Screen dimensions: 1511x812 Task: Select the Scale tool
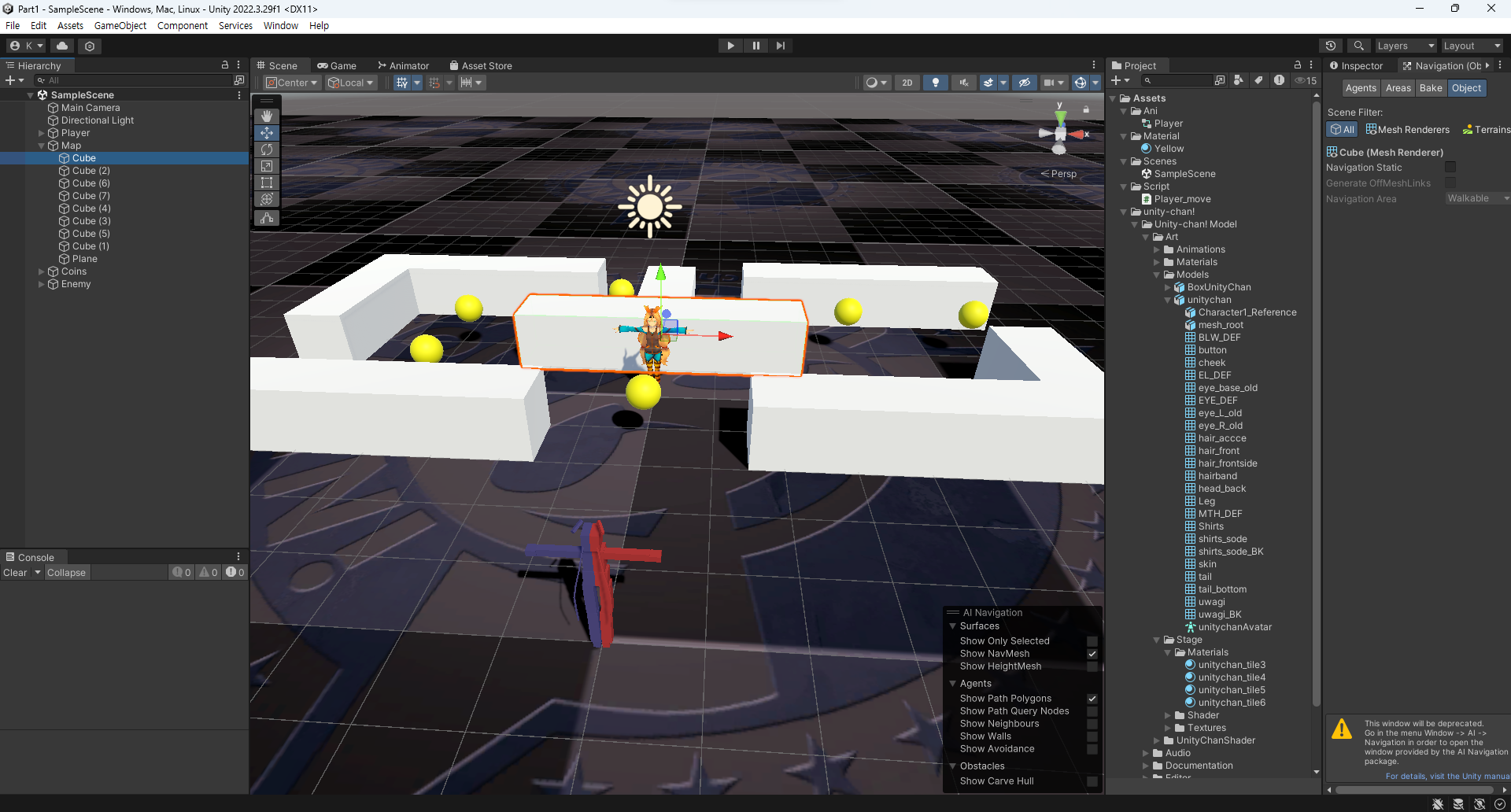pos(267,166)
